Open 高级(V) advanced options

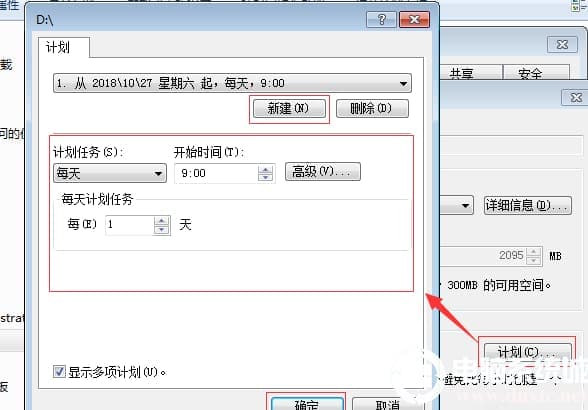coord(323,171)
